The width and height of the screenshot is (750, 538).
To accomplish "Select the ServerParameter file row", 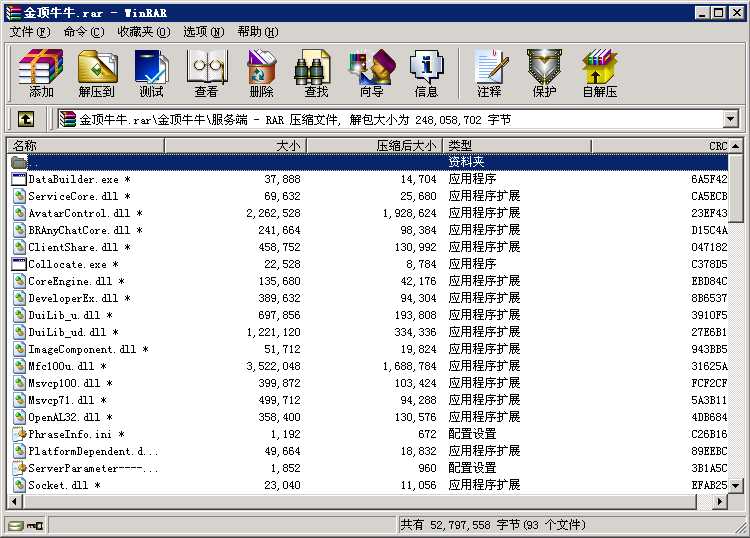I will tap(369, 468).
